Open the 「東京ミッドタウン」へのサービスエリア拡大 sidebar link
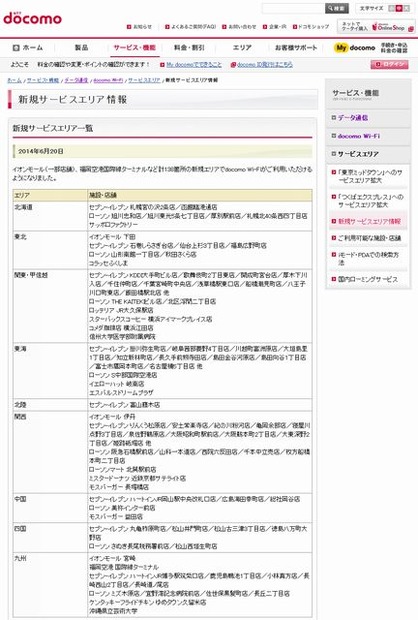This screenshot has width=418, height=620. [x=370, y=176]
